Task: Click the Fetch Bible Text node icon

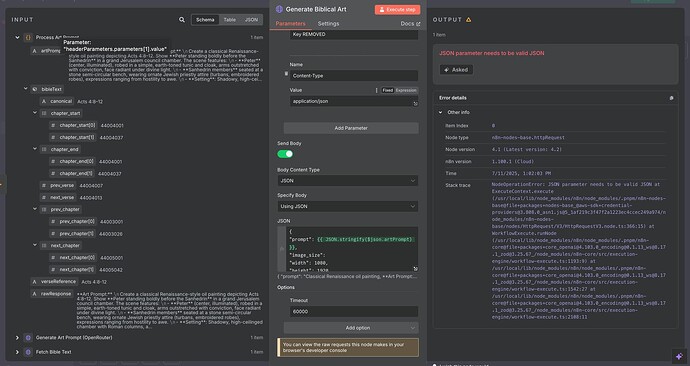Action: [x=28, y=352]
